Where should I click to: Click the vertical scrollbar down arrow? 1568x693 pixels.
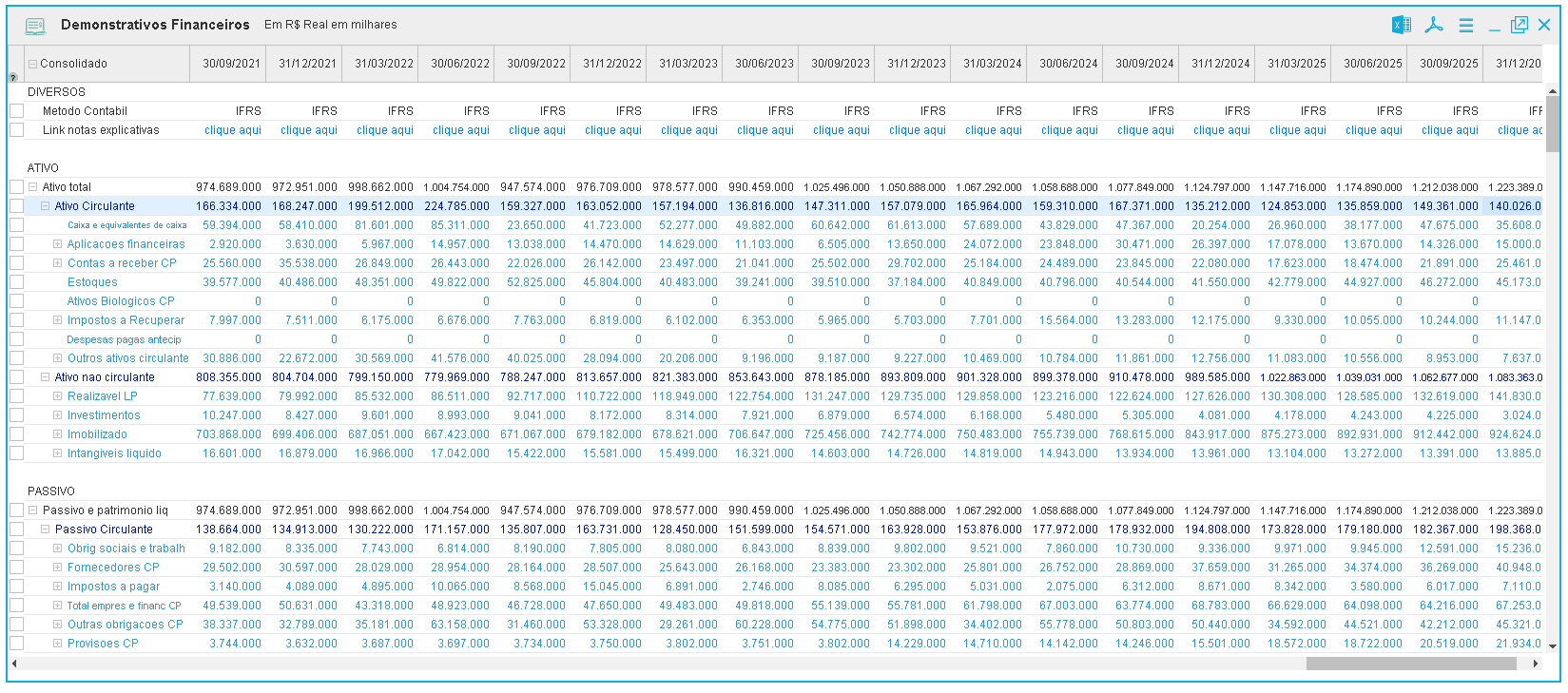coord(1553,646)
